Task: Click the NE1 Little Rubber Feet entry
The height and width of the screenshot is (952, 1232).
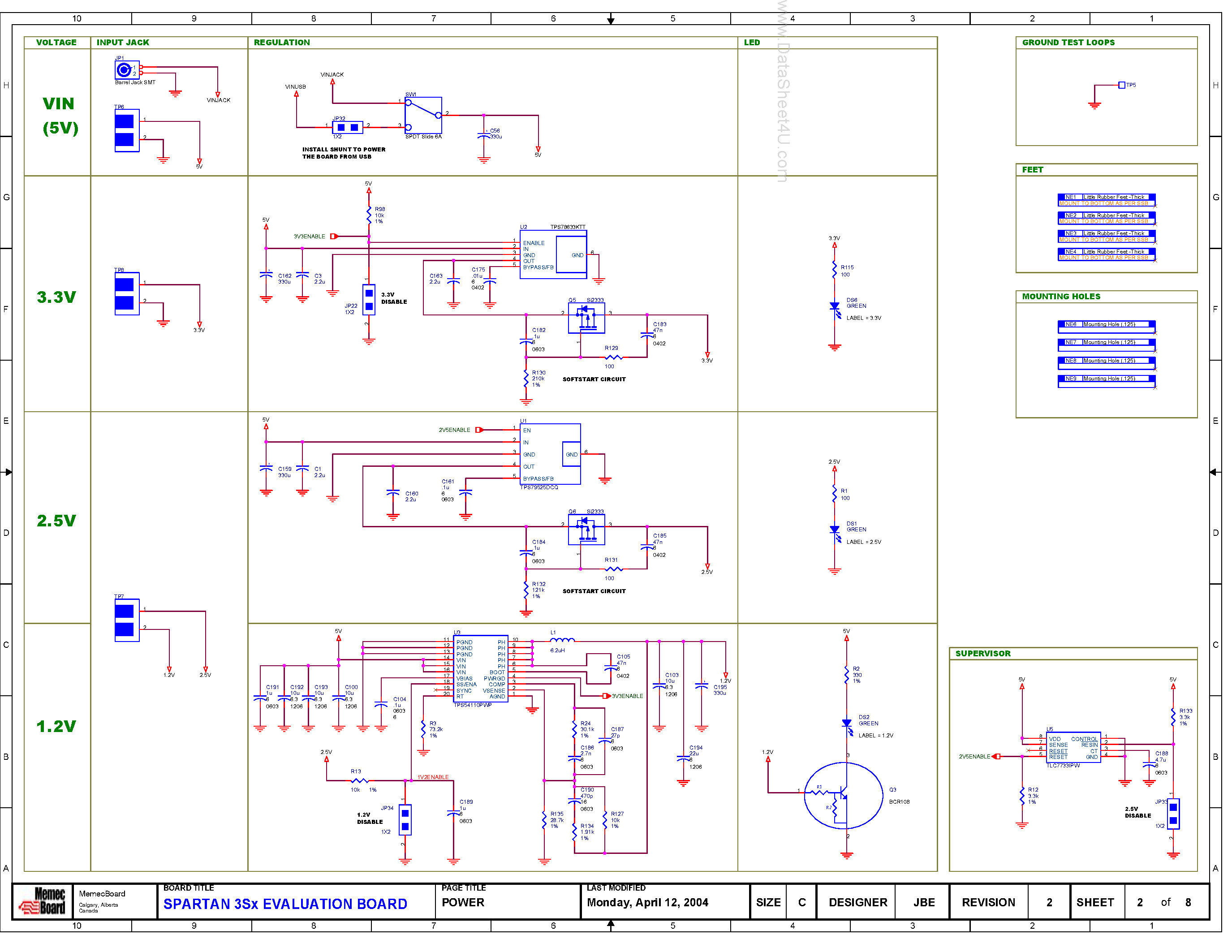Action: pos(1106,200)
